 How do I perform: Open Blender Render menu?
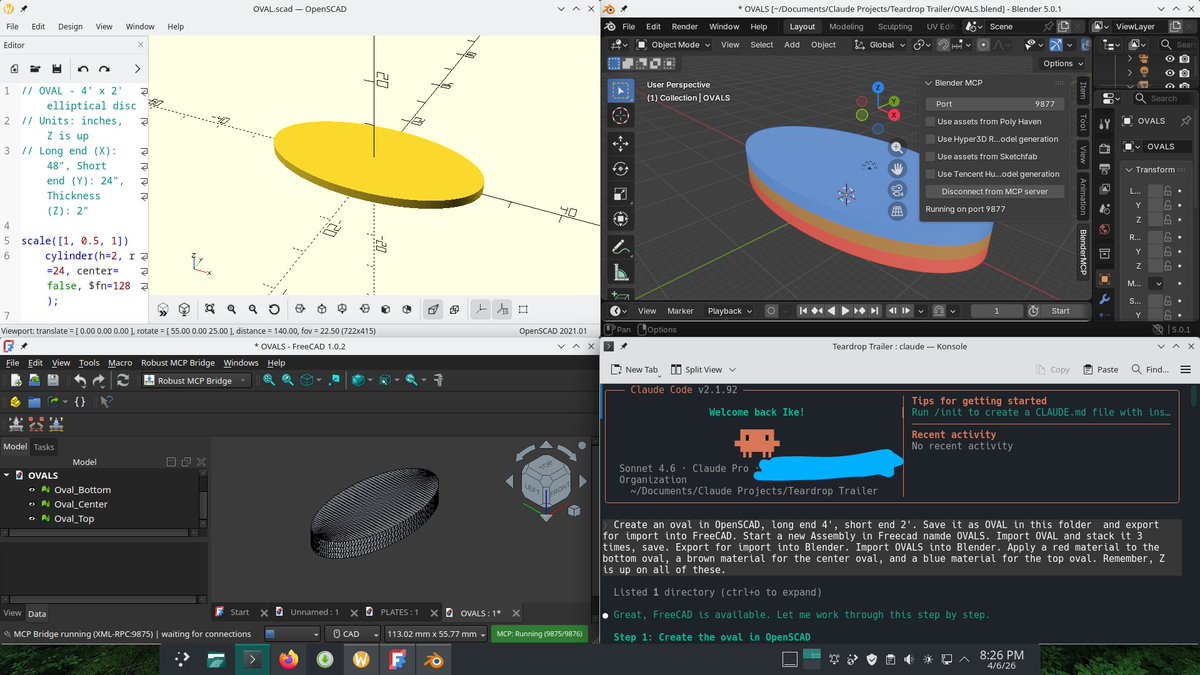(685, 27)
